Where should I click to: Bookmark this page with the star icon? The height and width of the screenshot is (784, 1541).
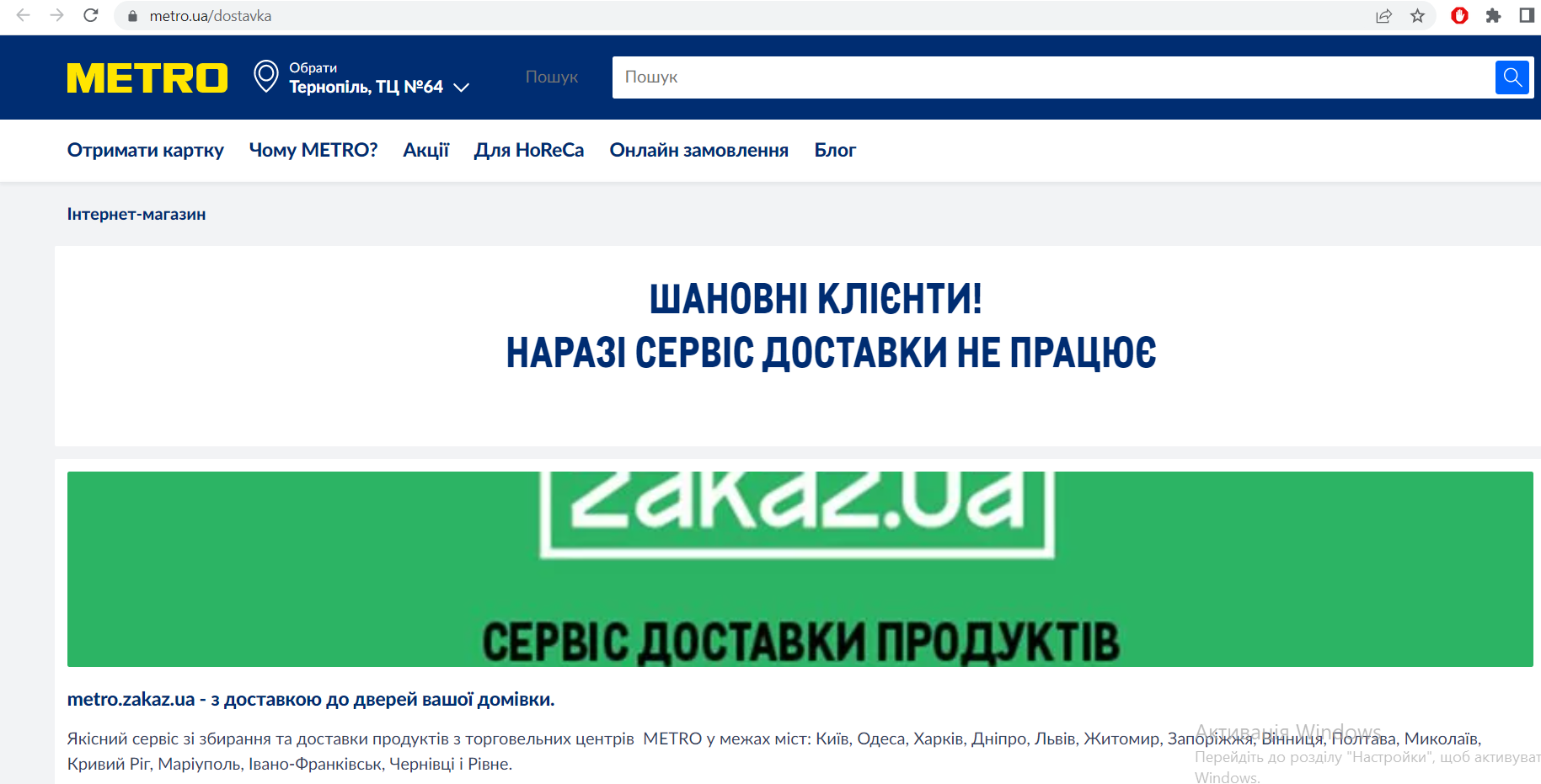[x=1418, y=16]
